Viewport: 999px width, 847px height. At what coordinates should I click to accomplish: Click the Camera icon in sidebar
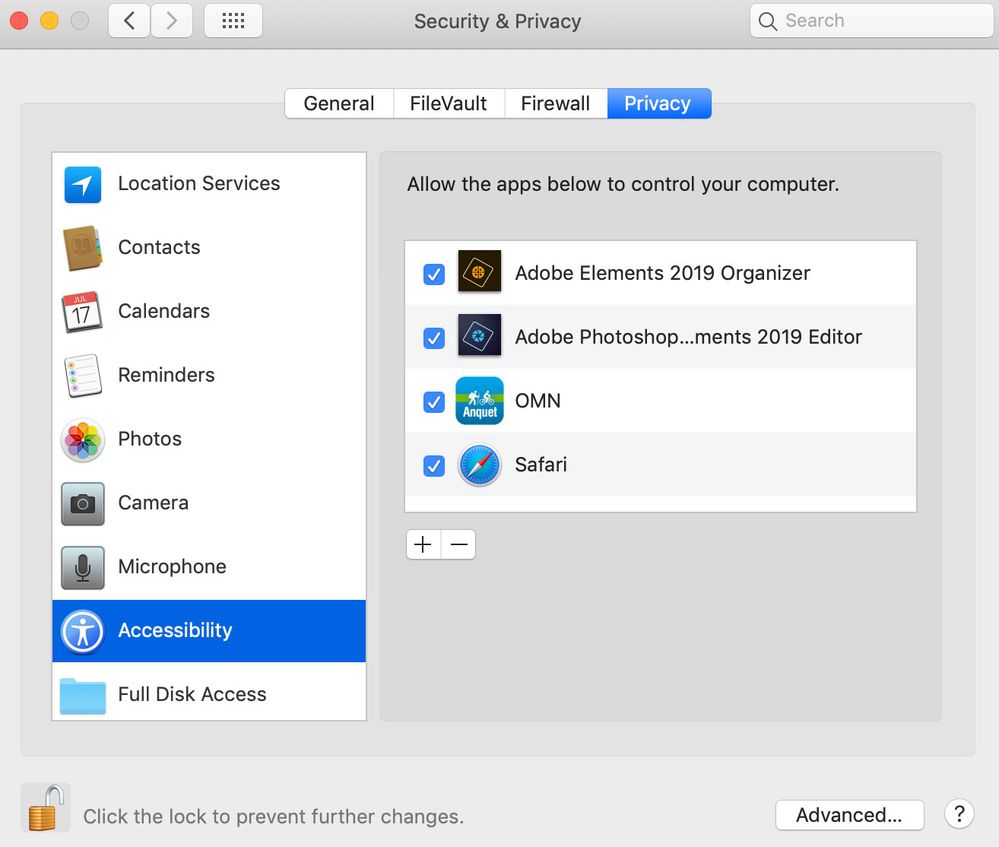coord(83,503)
